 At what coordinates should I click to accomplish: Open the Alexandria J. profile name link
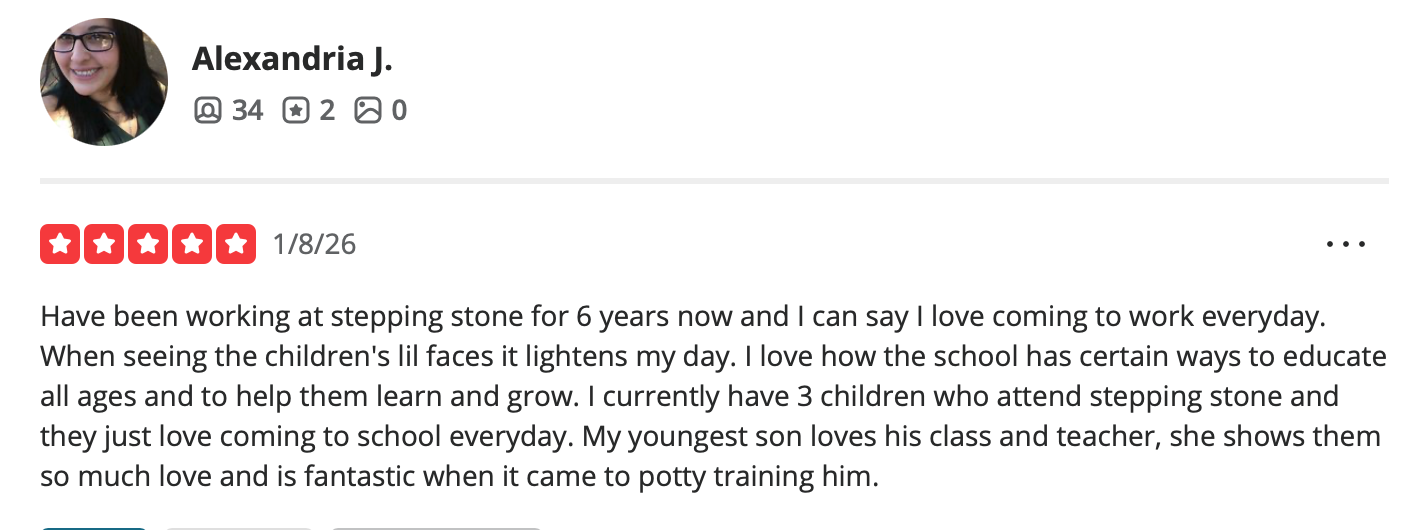(x=292, y=59)
